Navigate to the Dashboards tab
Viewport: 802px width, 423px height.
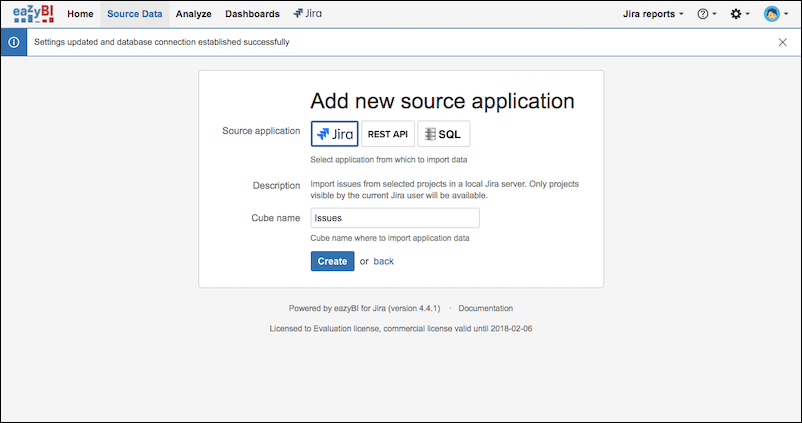[253, 14]
